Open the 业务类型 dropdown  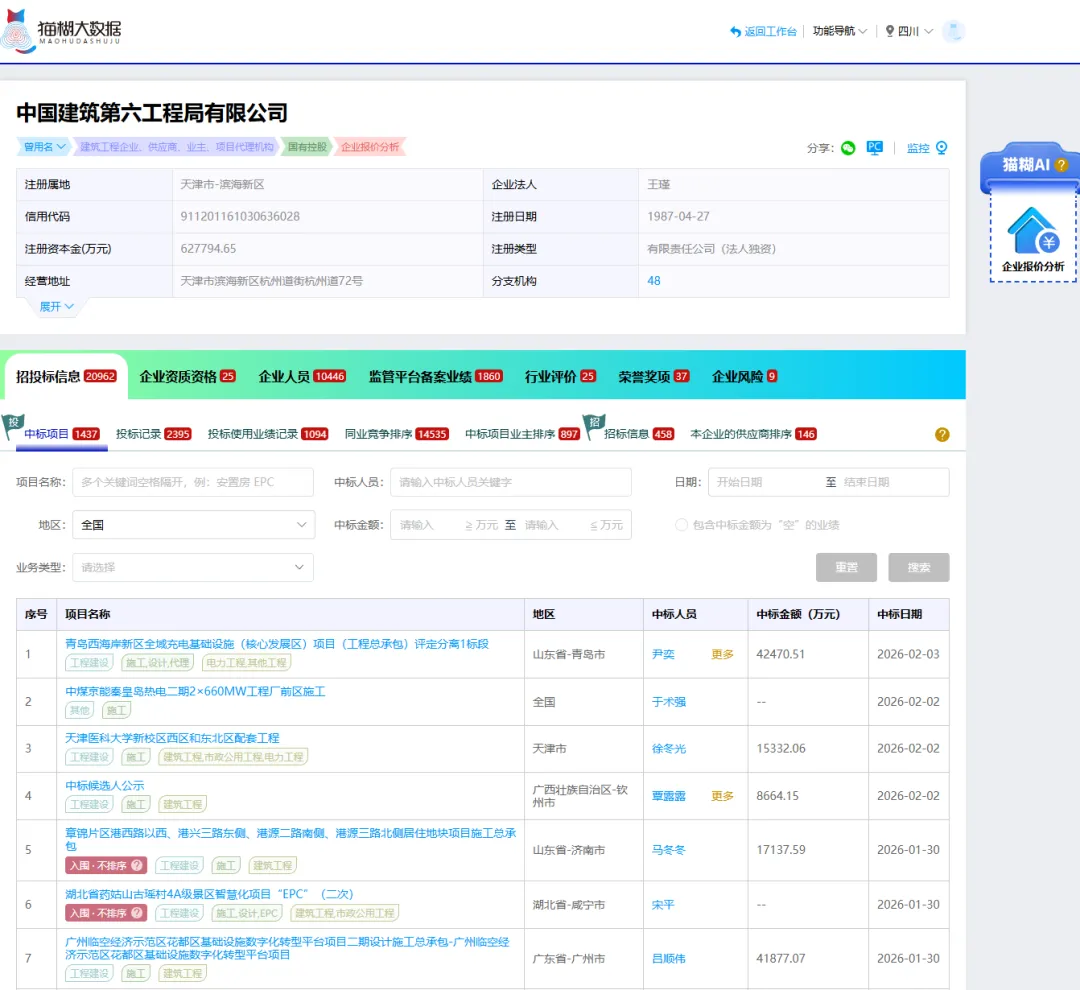click(193, 568)
